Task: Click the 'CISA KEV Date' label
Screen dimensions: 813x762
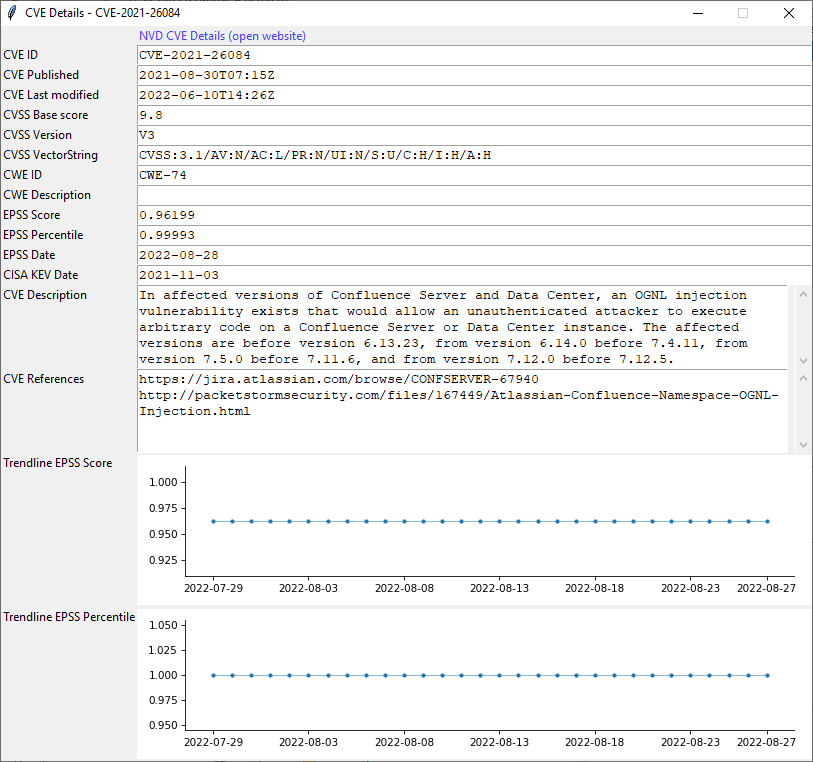Action: 40,275
